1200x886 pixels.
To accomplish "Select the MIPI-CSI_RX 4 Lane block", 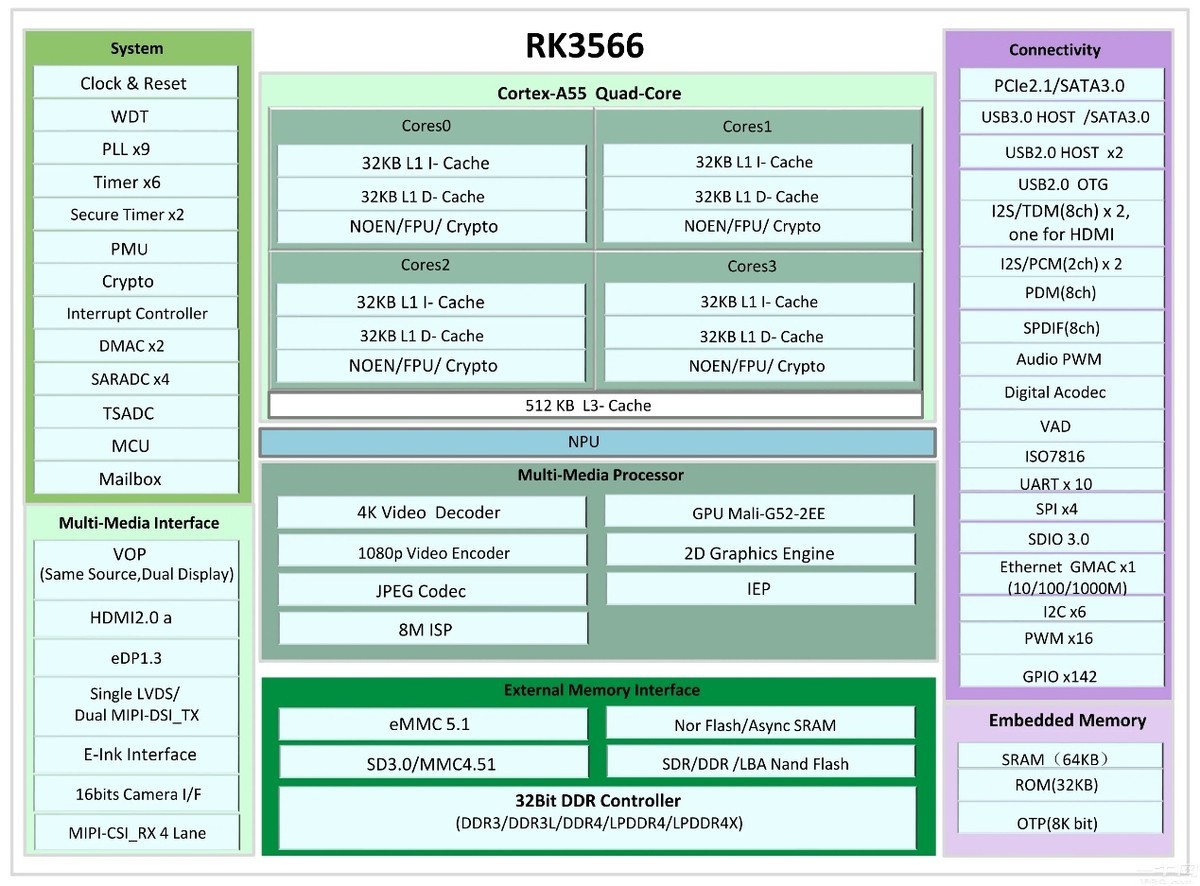I will coord(136,832).
